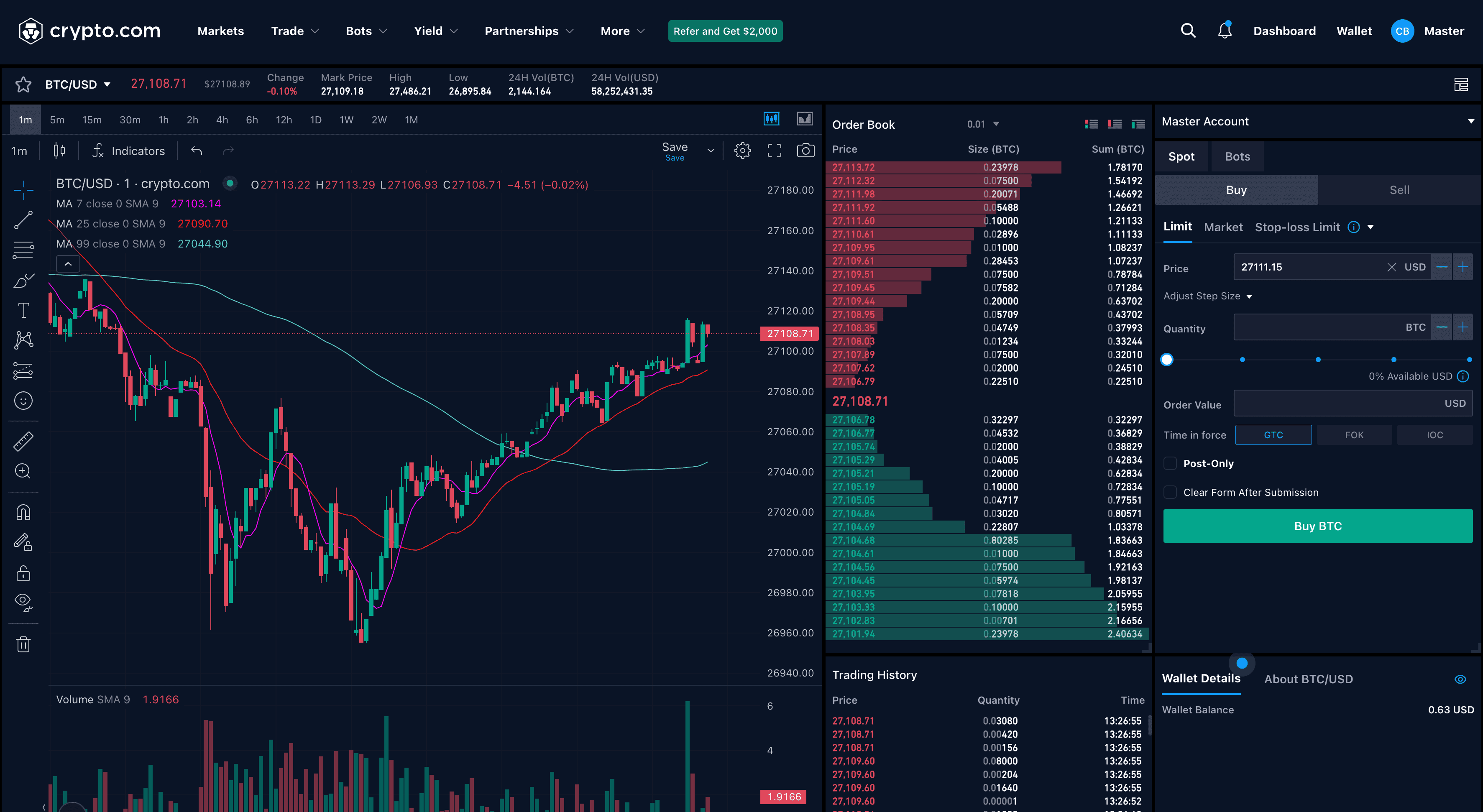Toggle stay in drawing mode

click(x=23, y=542)
